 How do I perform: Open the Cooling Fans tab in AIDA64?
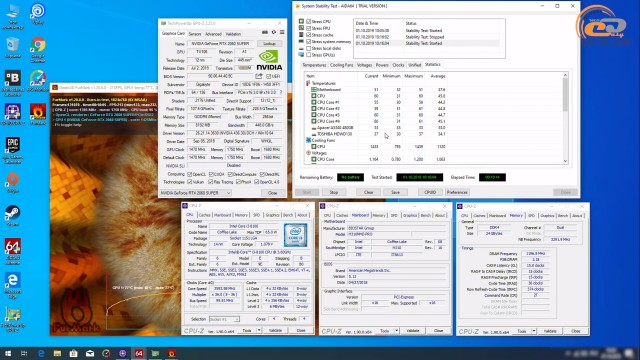[x=341, y=65]
